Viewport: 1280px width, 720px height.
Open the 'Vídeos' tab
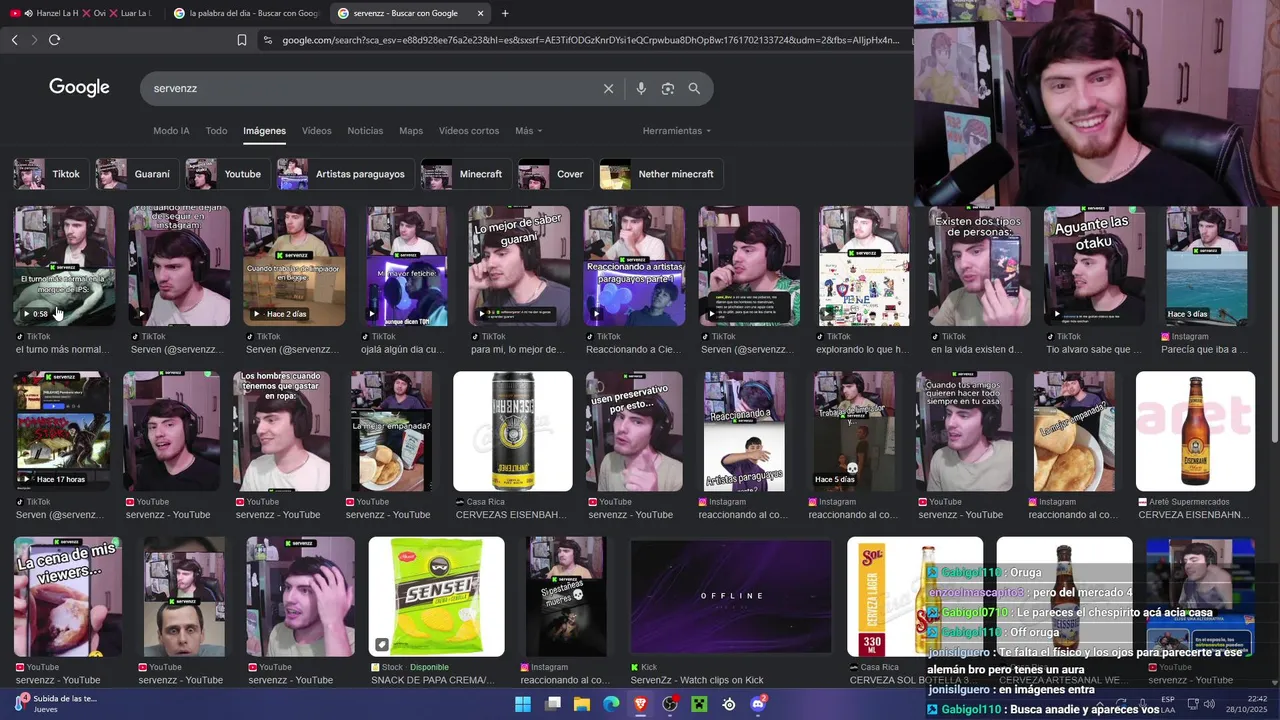click(x=316, y=131)
